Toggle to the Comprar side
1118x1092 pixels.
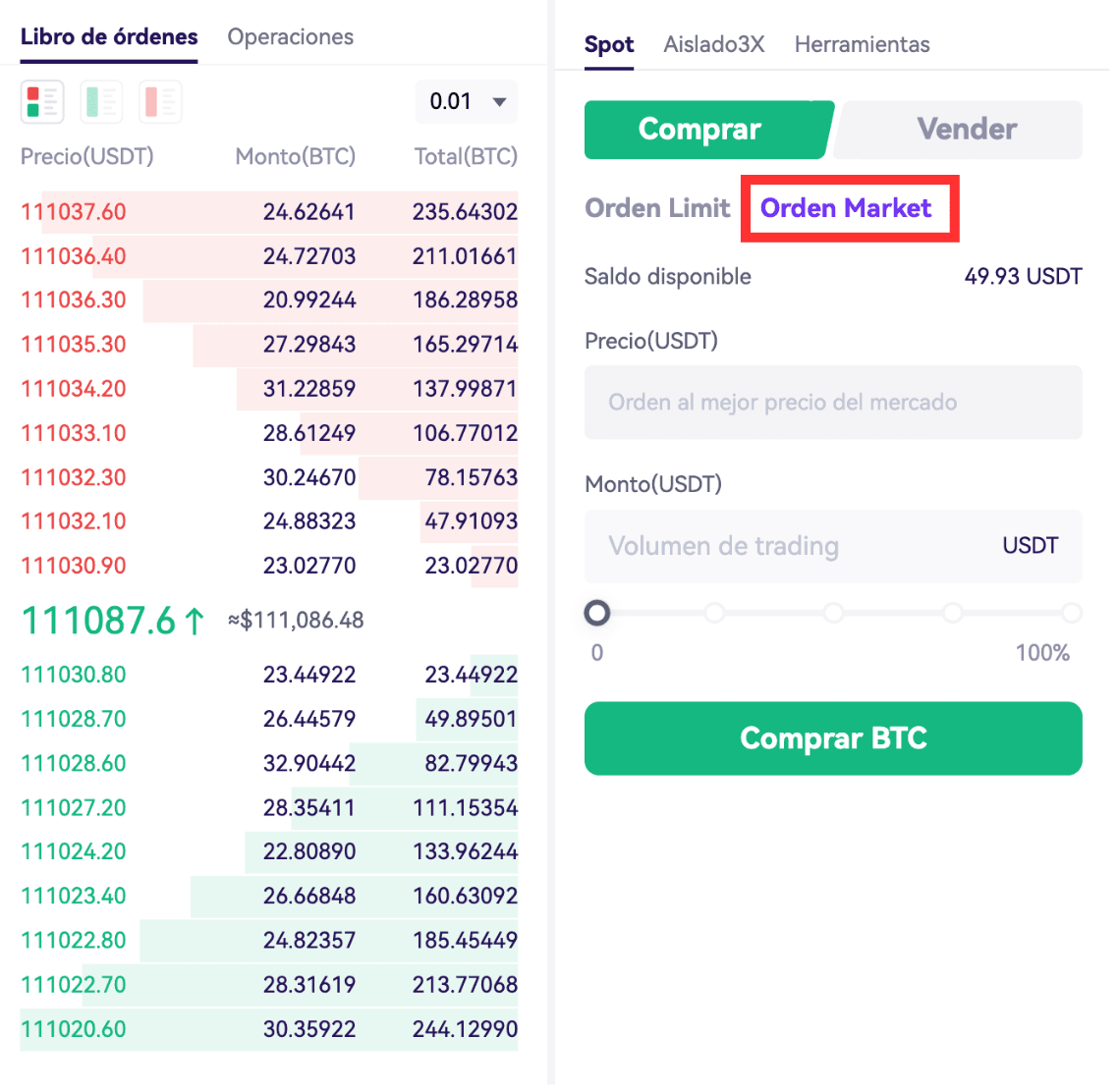click(x=699, y=130)
